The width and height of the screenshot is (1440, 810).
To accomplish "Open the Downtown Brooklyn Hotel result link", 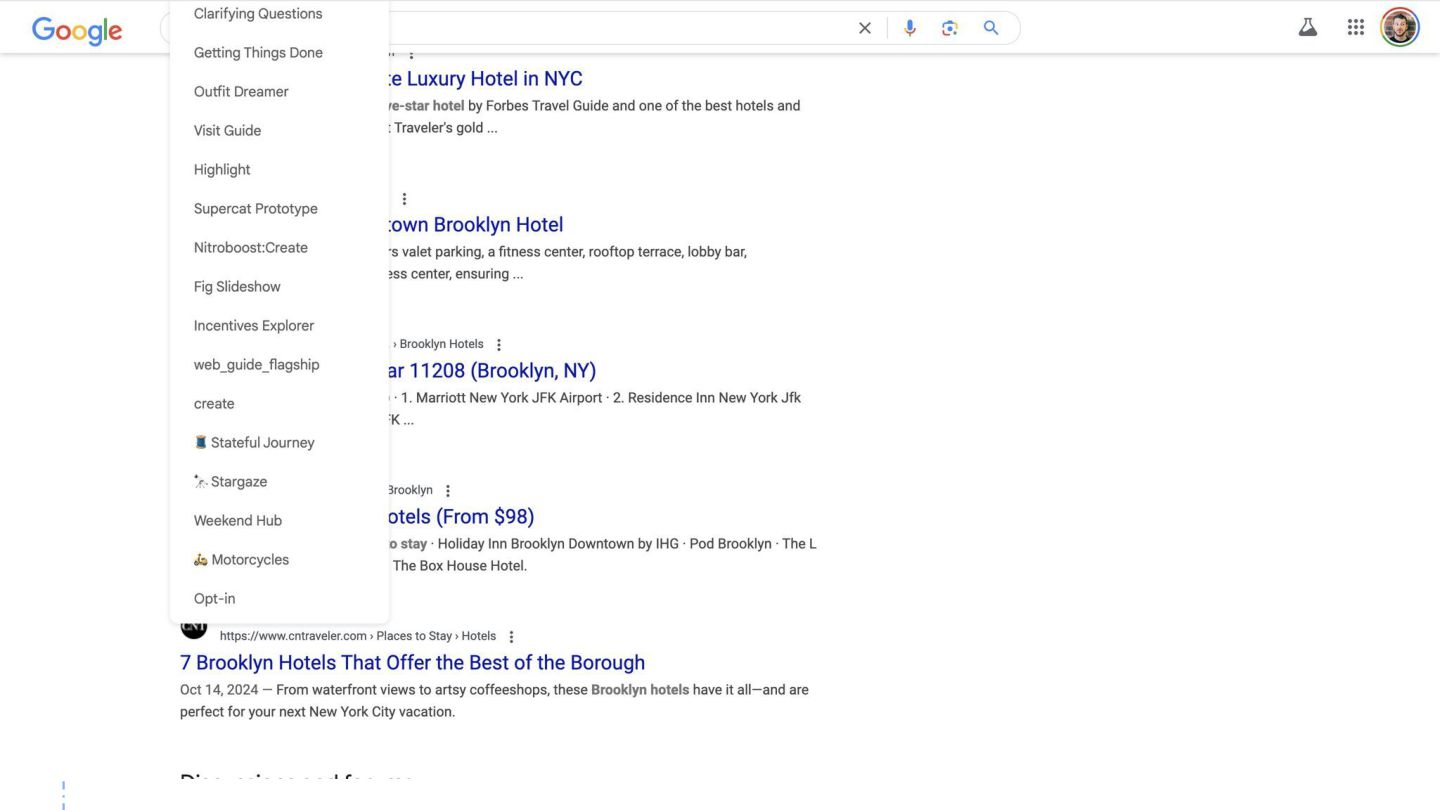I will (x=476, y=225).
